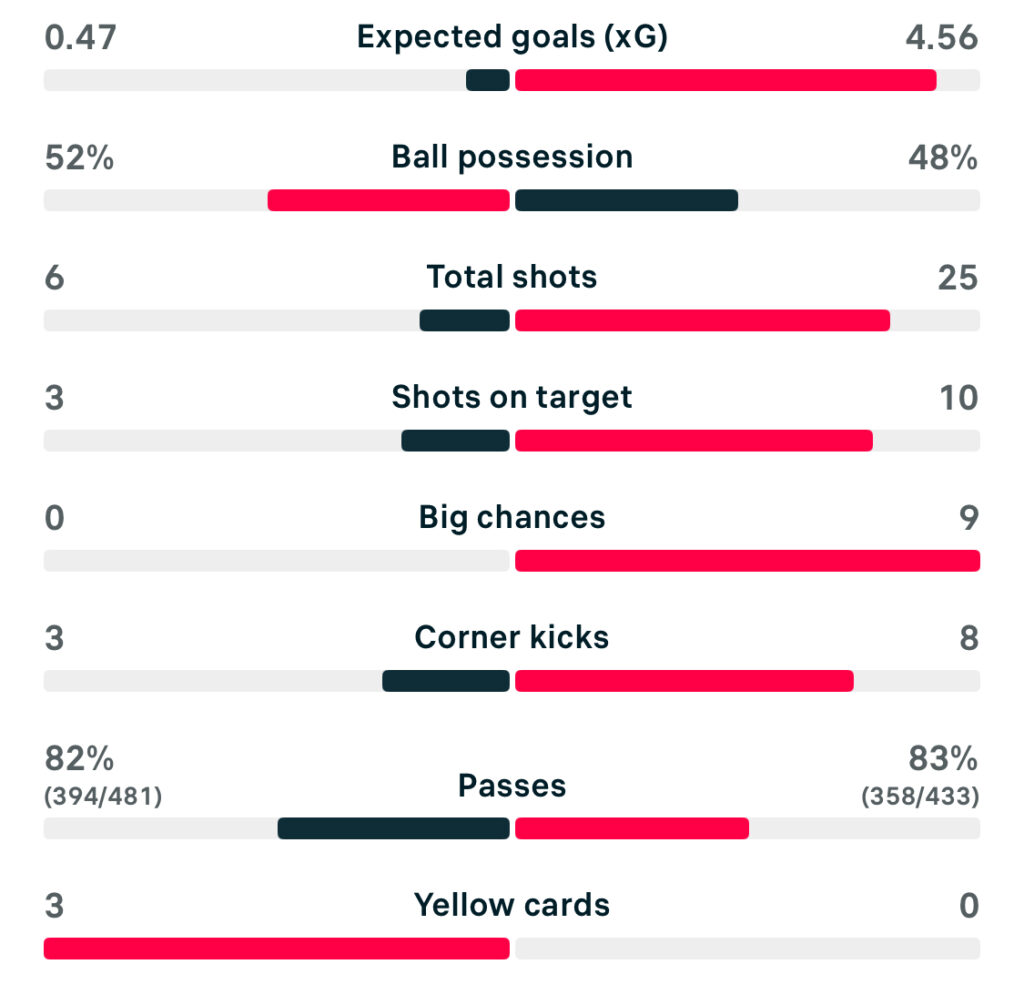The width and height of the screenshot is (1024, 1005).
Task: Open the Shots on target label
Action: [512, 397]
